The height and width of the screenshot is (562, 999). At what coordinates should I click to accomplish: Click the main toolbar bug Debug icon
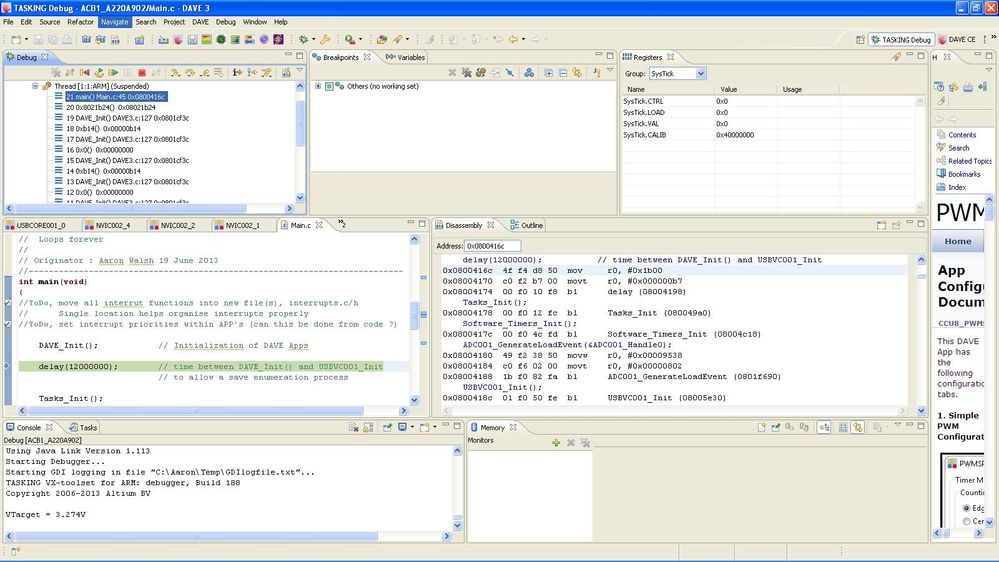[x=303, y=40]
